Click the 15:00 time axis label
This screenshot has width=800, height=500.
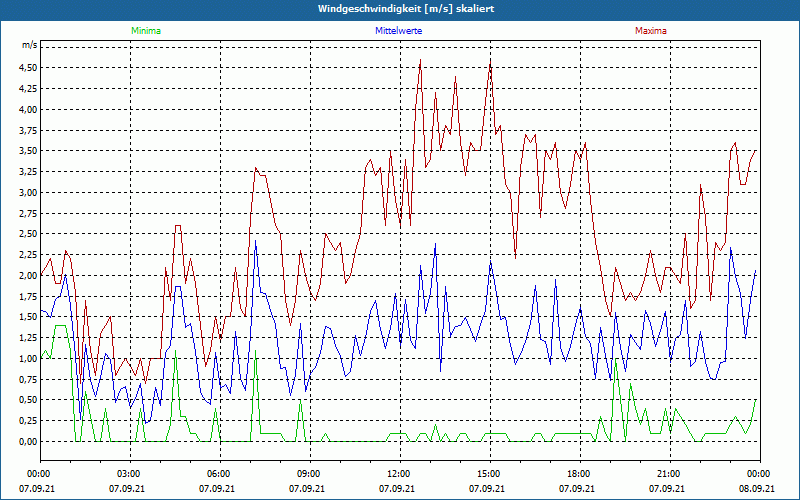tap(487, 474)
